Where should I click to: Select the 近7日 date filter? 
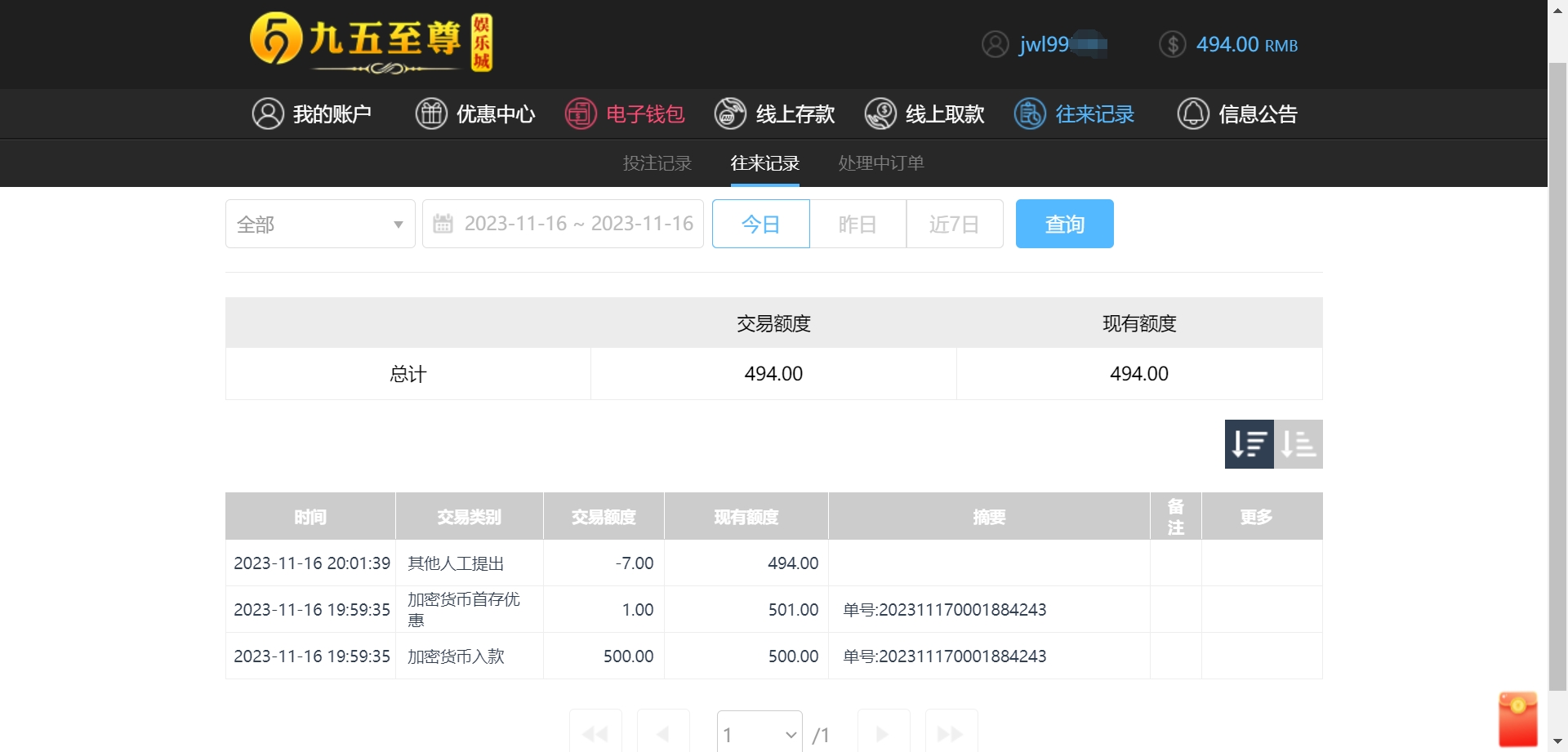(x=954, y=224)
